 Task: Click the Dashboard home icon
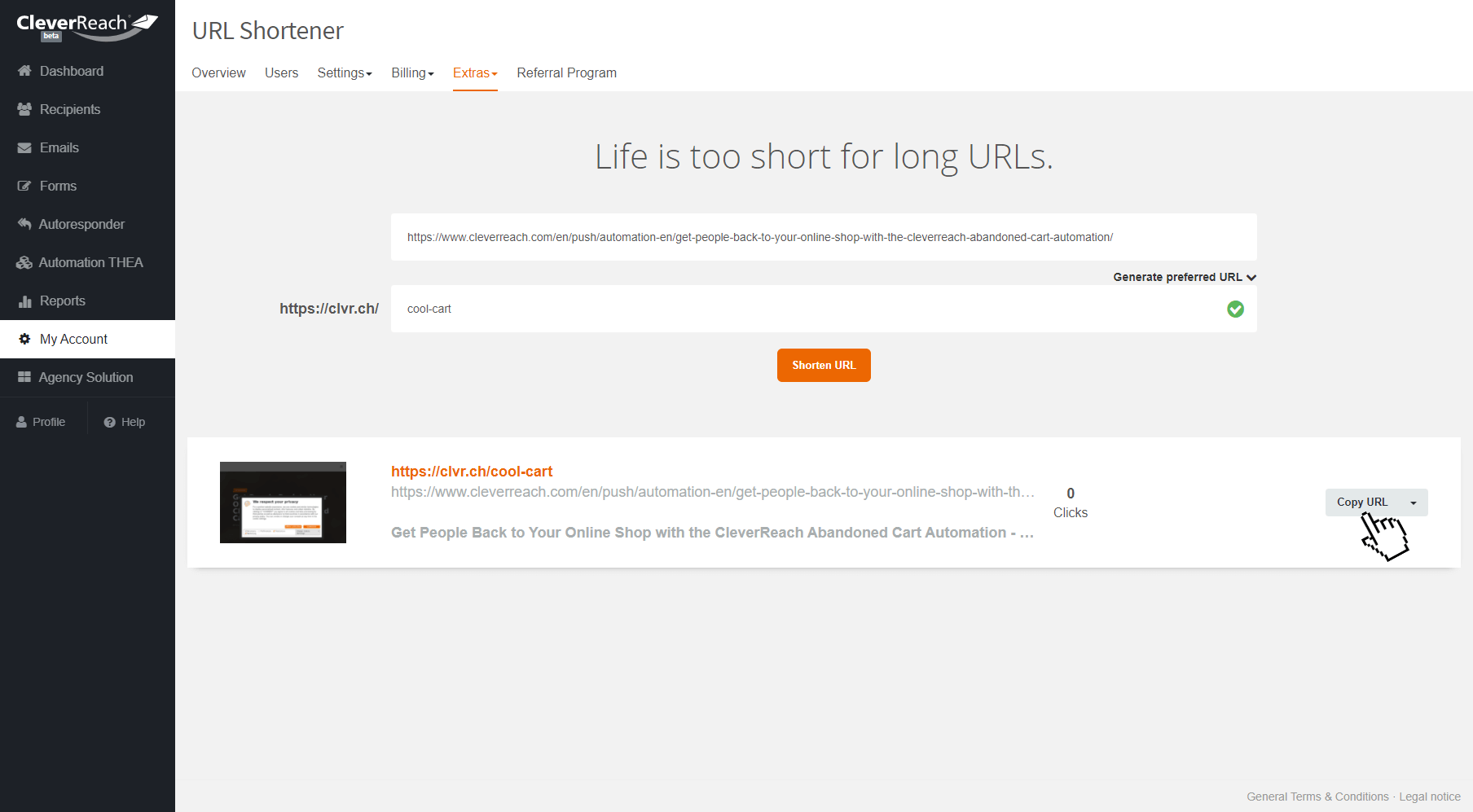tap(24, 71)
